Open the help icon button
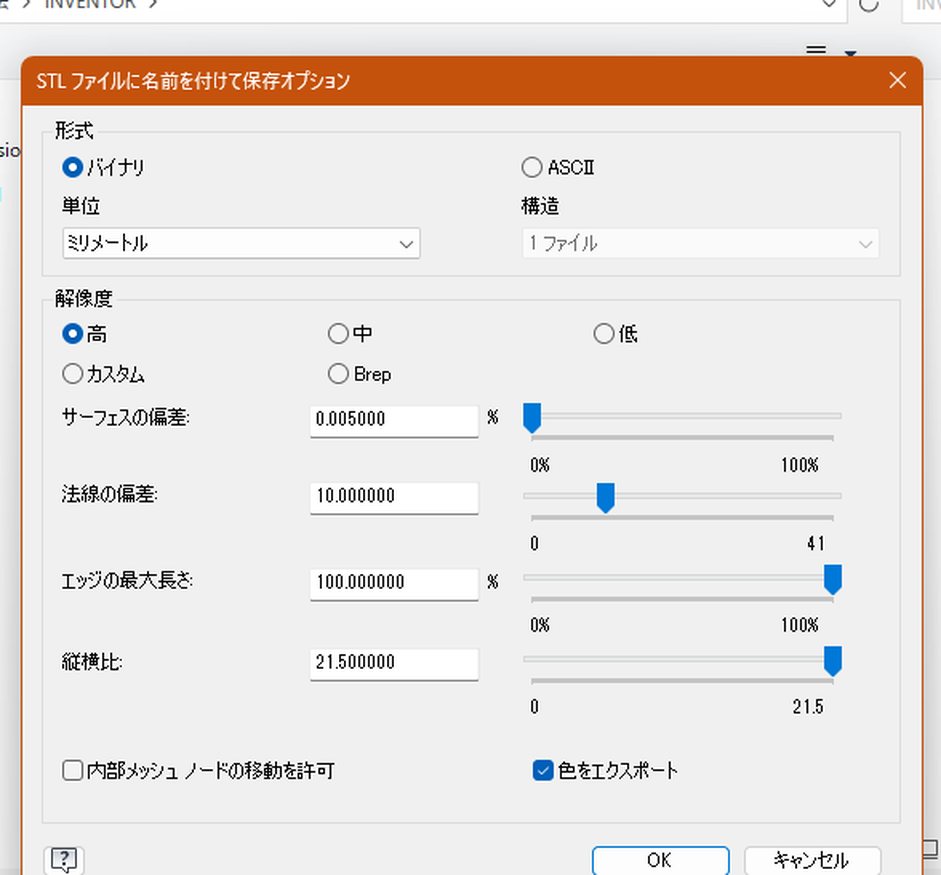This screenshot has width=941, height=875. point(64,860)
